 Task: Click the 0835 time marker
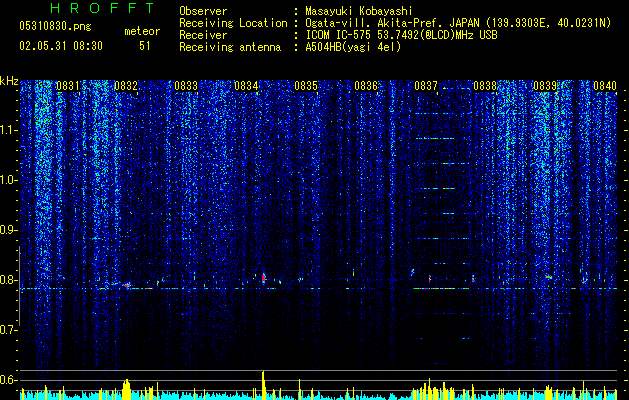(306, 86)
